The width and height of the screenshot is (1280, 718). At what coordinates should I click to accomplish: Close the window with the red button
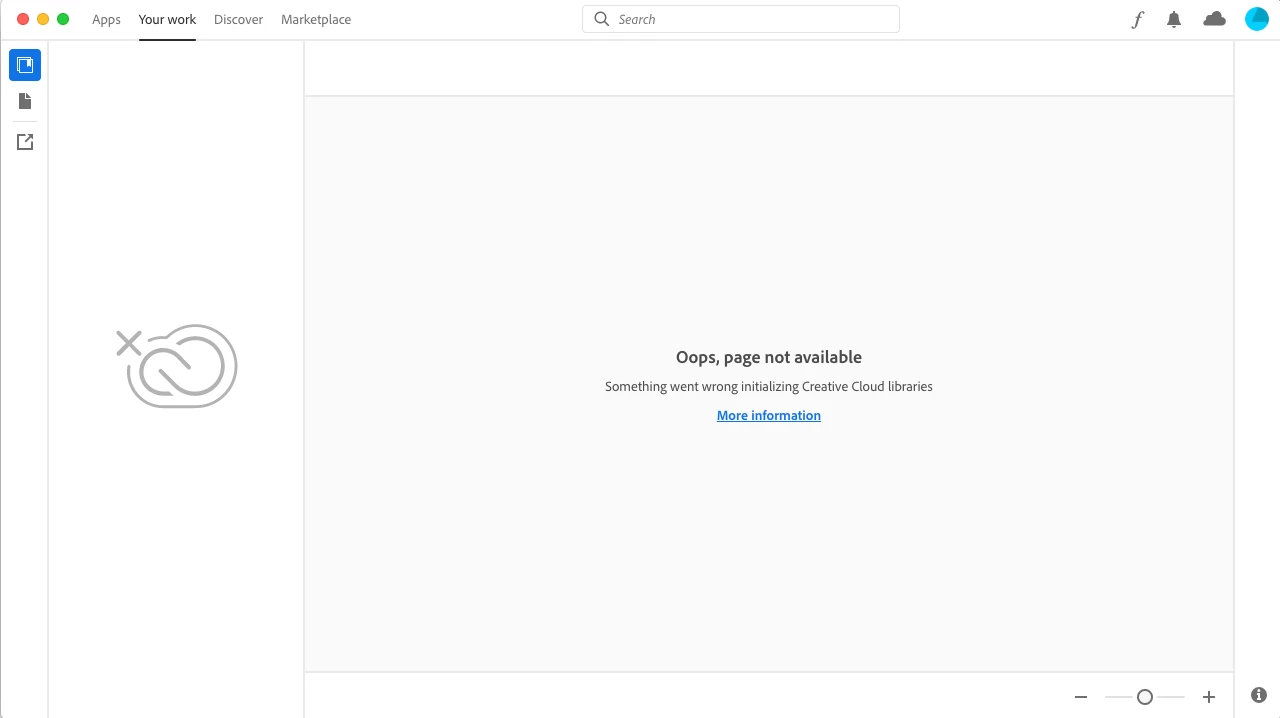(x=23, y=19)
